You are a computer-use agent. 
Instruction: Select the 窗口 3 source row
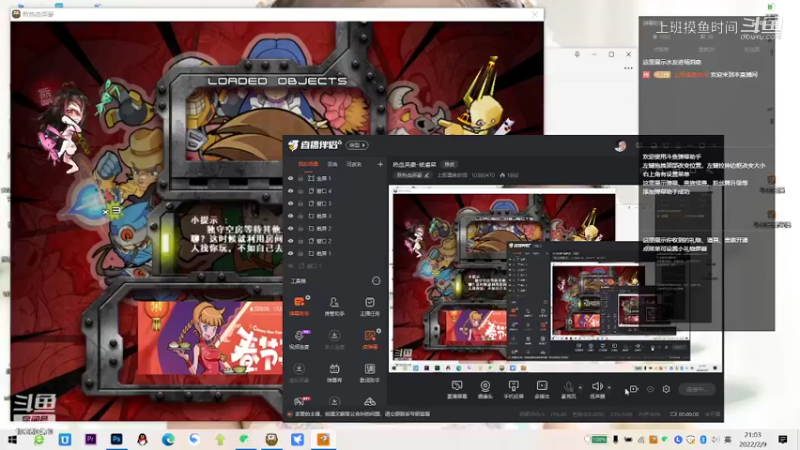[x=334, y=204]
